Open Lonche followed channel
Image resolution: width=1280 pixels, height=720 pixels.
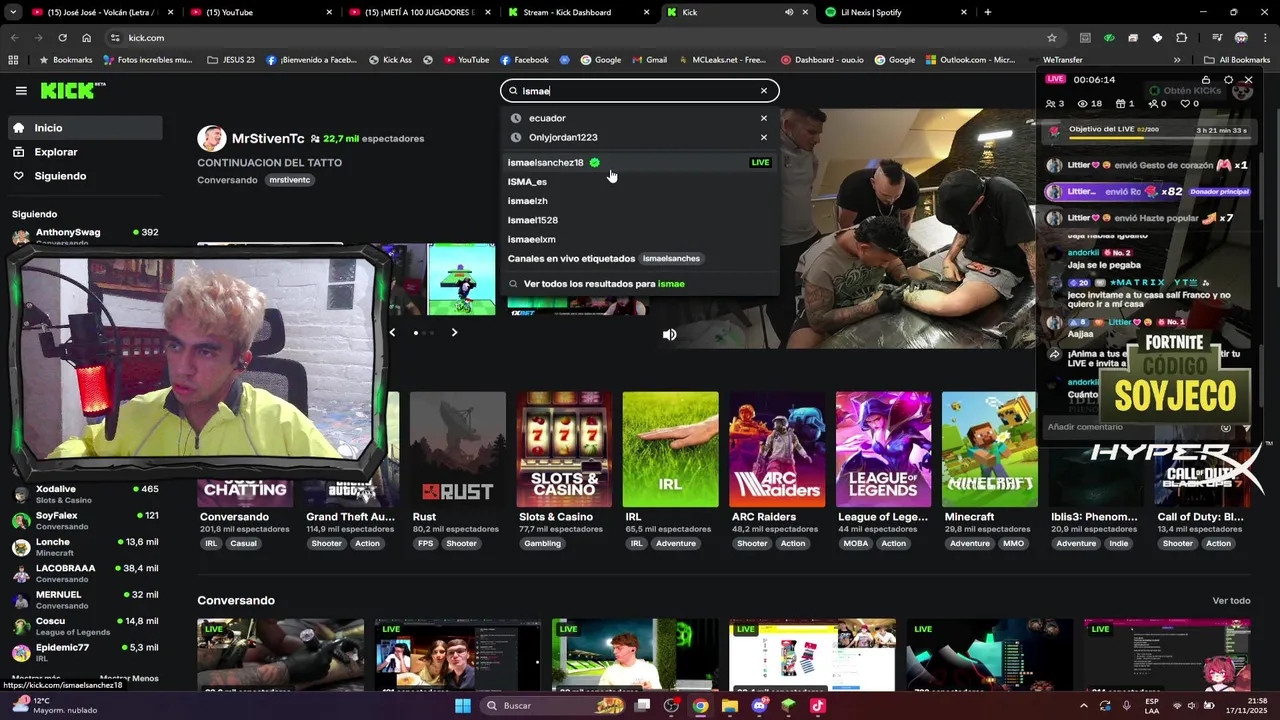pyautogui.click(x=84, y=547)
